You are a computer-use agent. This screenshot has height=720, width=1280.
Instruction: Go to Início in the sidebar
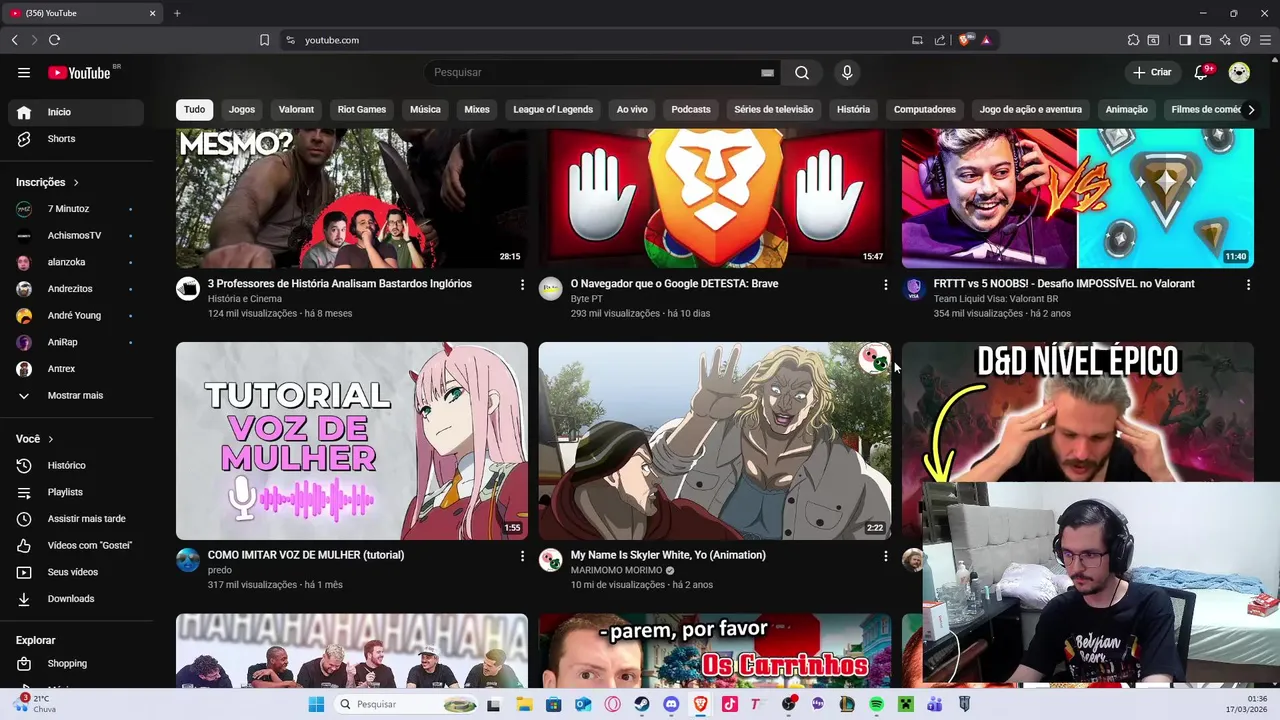(x=76, y=112)
